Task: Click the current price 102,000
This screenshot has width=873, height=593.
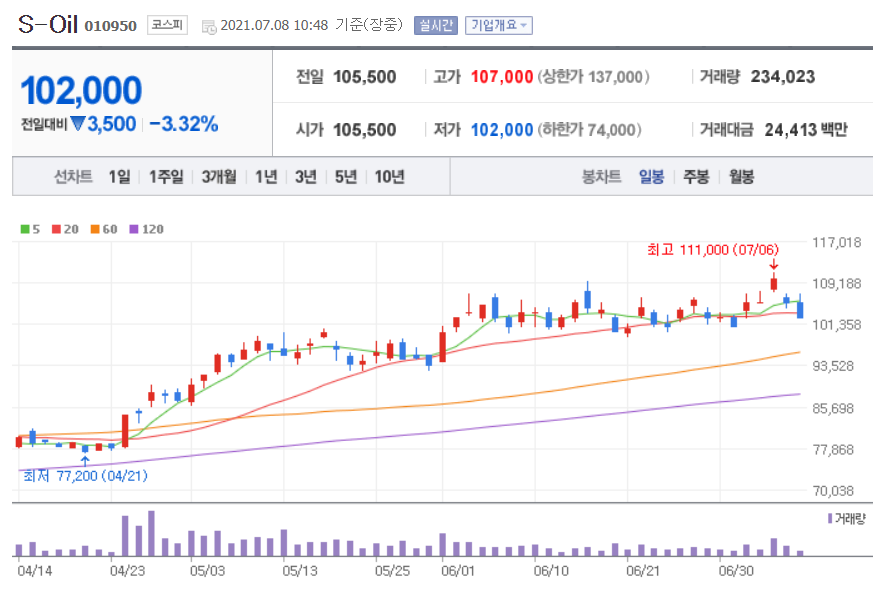Action: tap(81, 90)
